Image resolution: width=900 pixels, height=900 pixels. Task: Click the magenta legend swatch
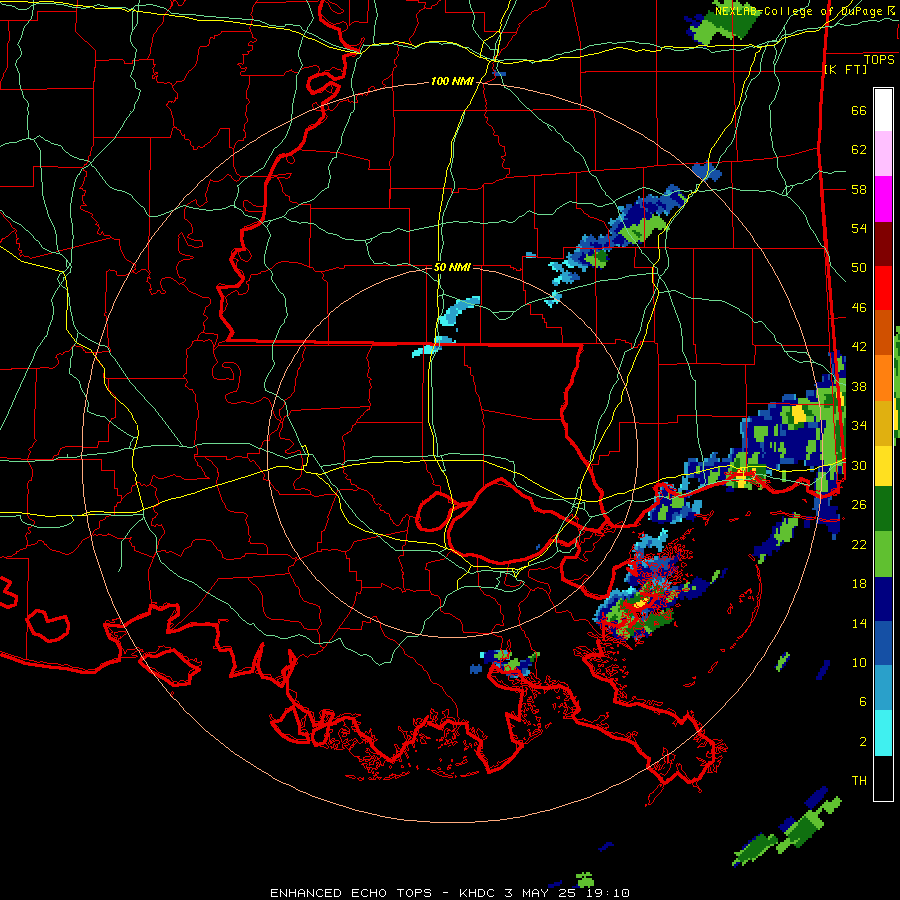tap(883, 199)
